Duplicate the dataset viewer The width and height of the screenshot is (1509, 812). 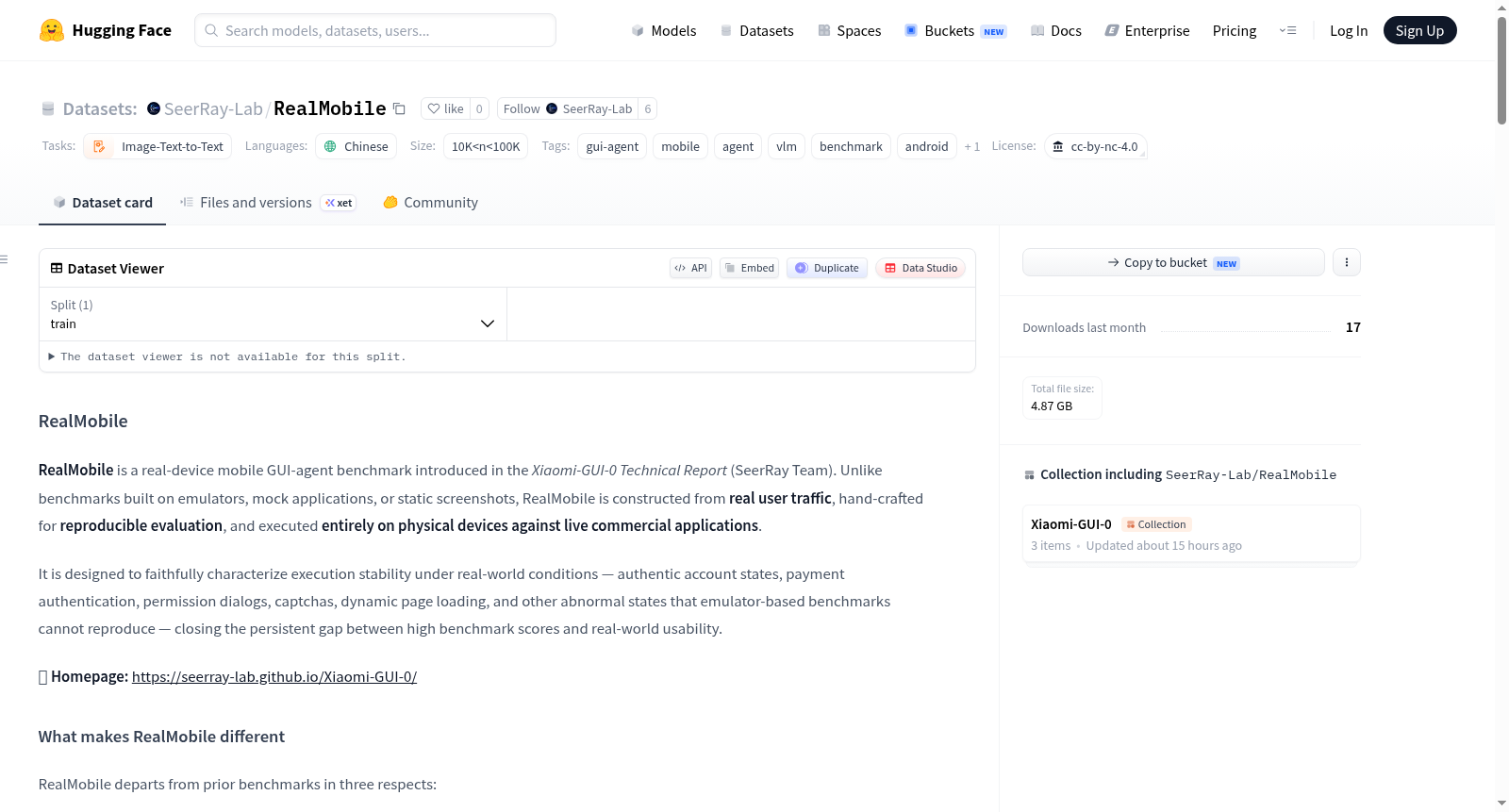[827, 268]
